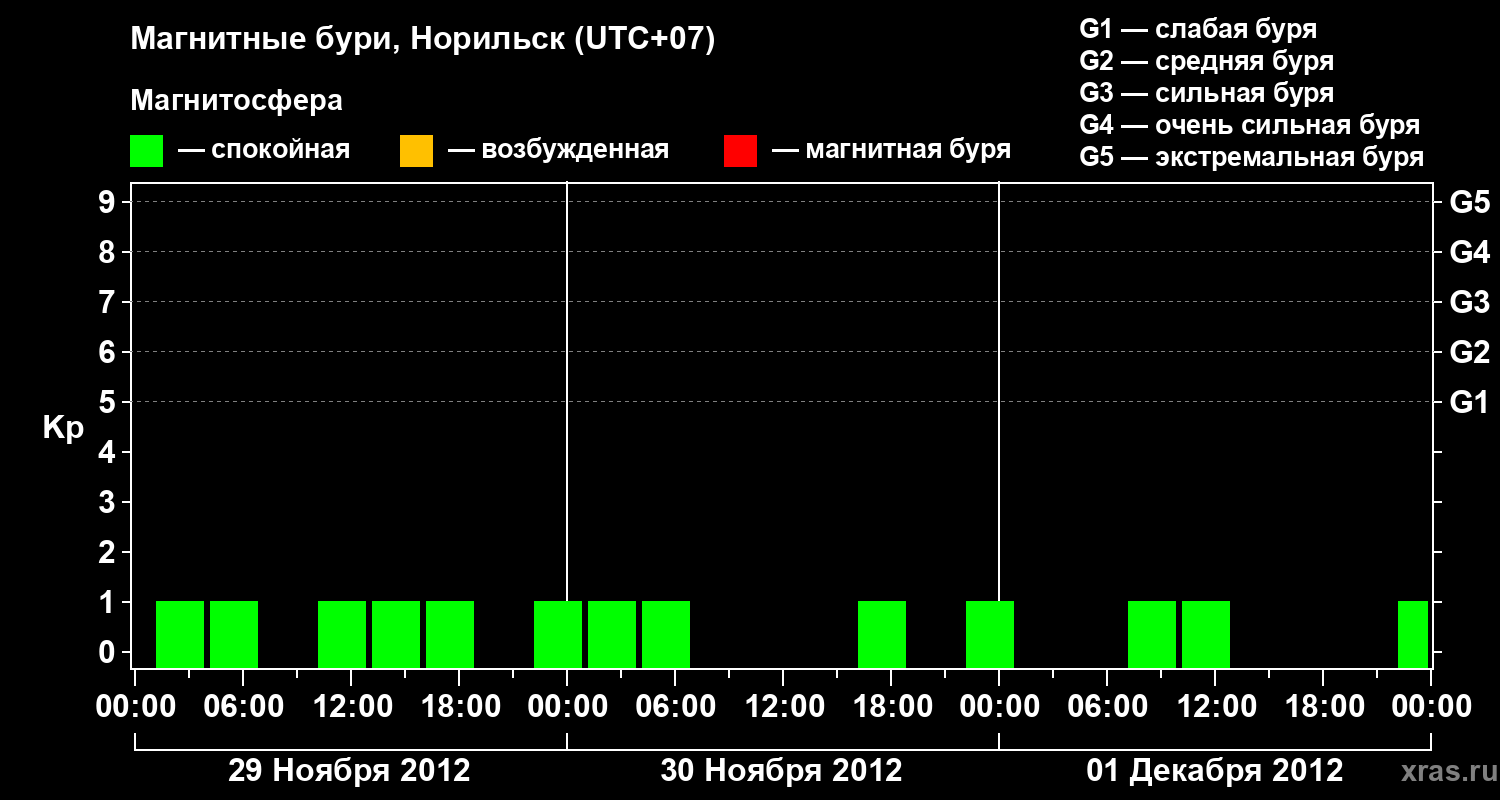Click the '— возбужденная' legend label

click(558, 150)
